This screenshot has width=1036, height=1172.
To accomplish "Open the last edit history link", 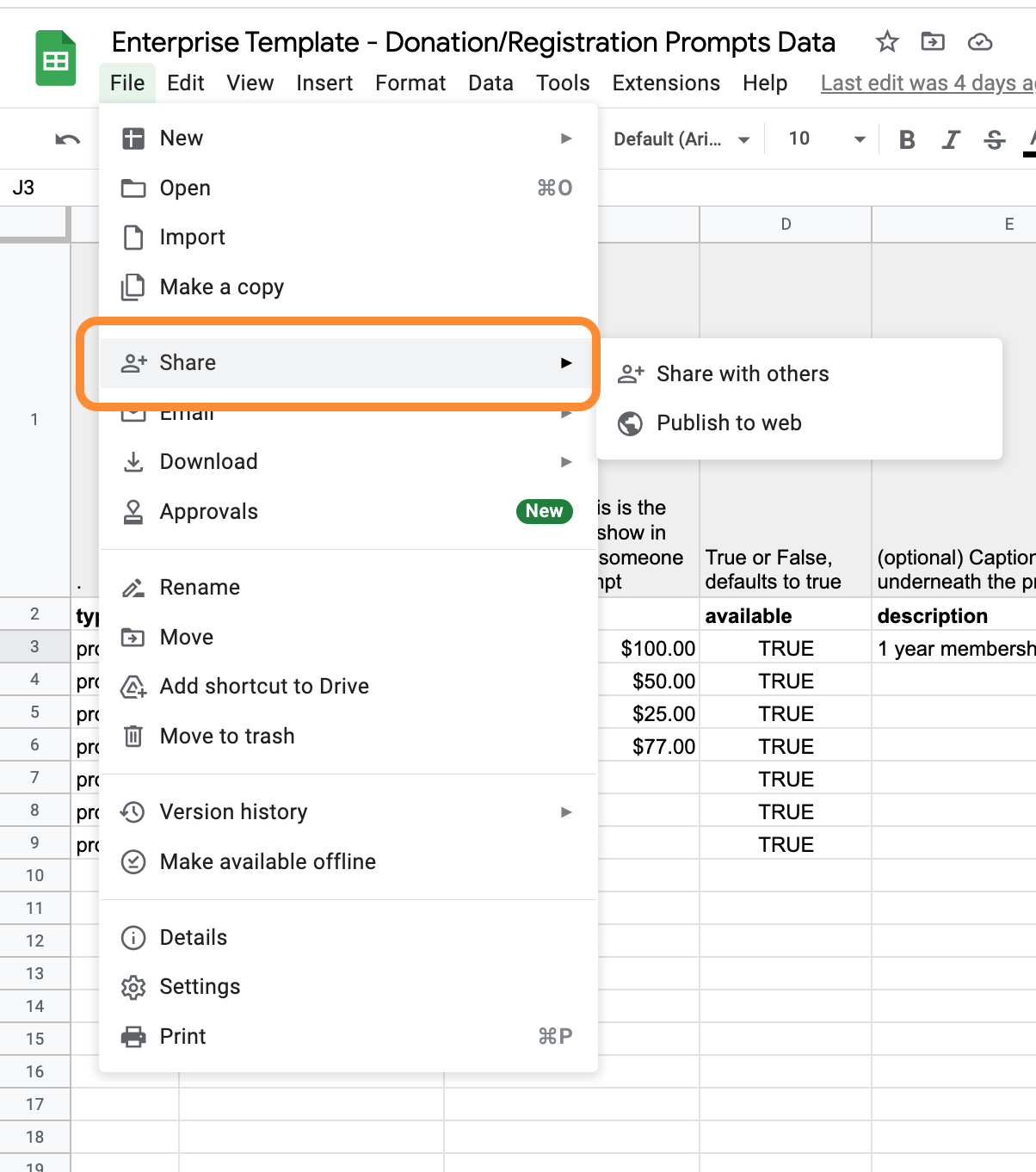I will 928,83.
